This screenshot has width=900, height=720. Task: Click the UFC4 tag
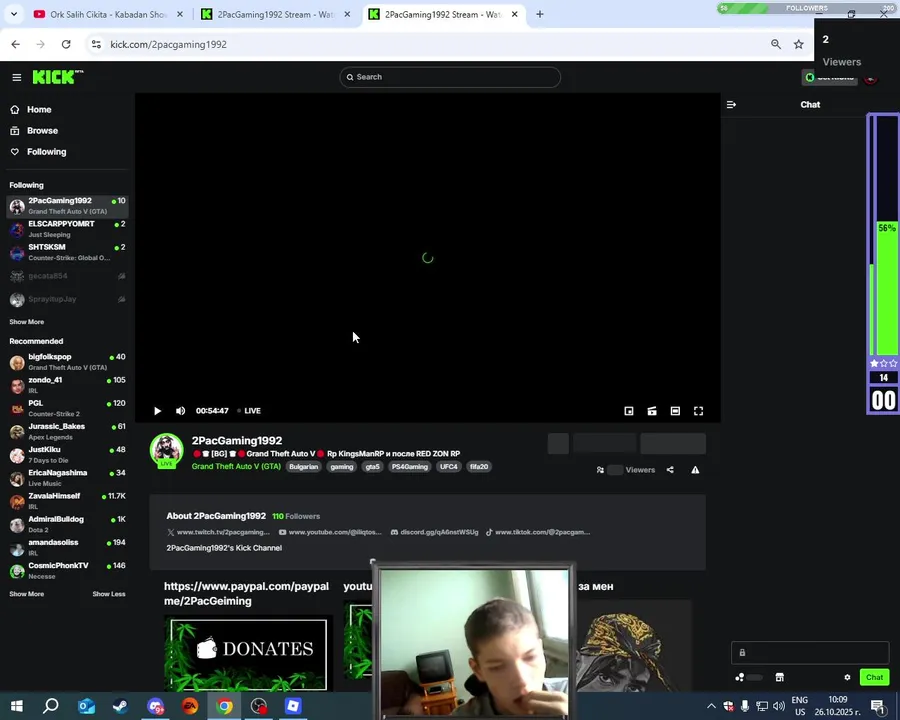(x=449, y=467)
